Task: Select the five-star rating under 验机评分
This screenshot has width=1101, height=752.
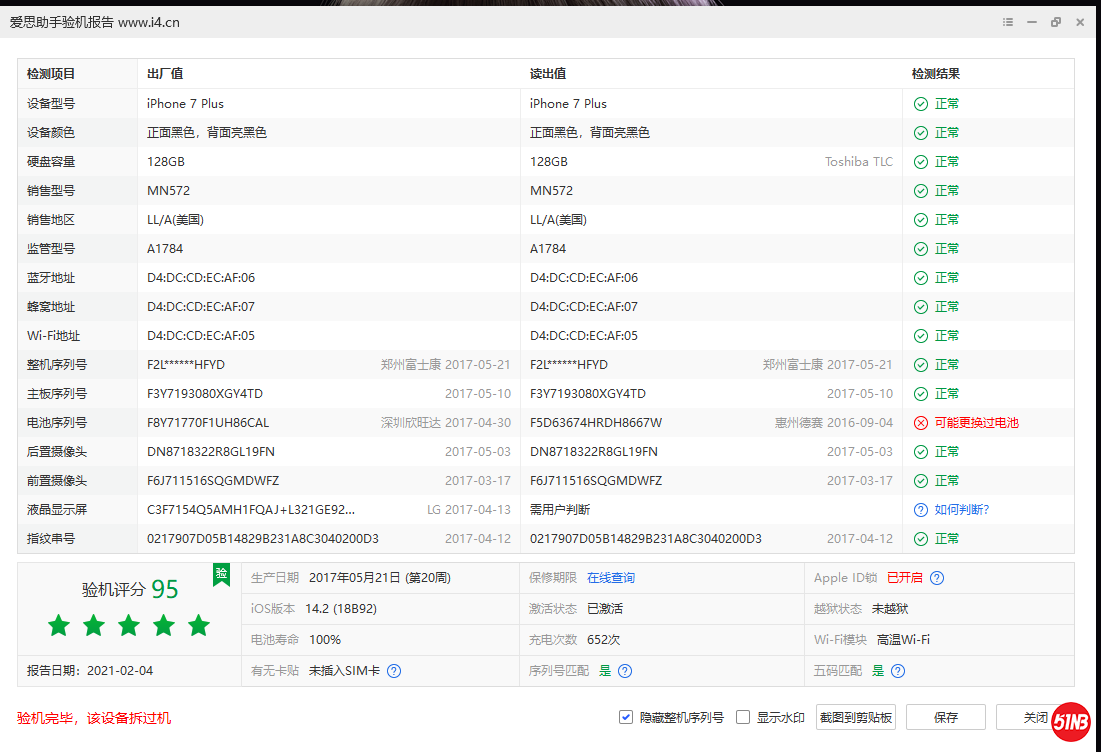Action: tap(129, 626)
